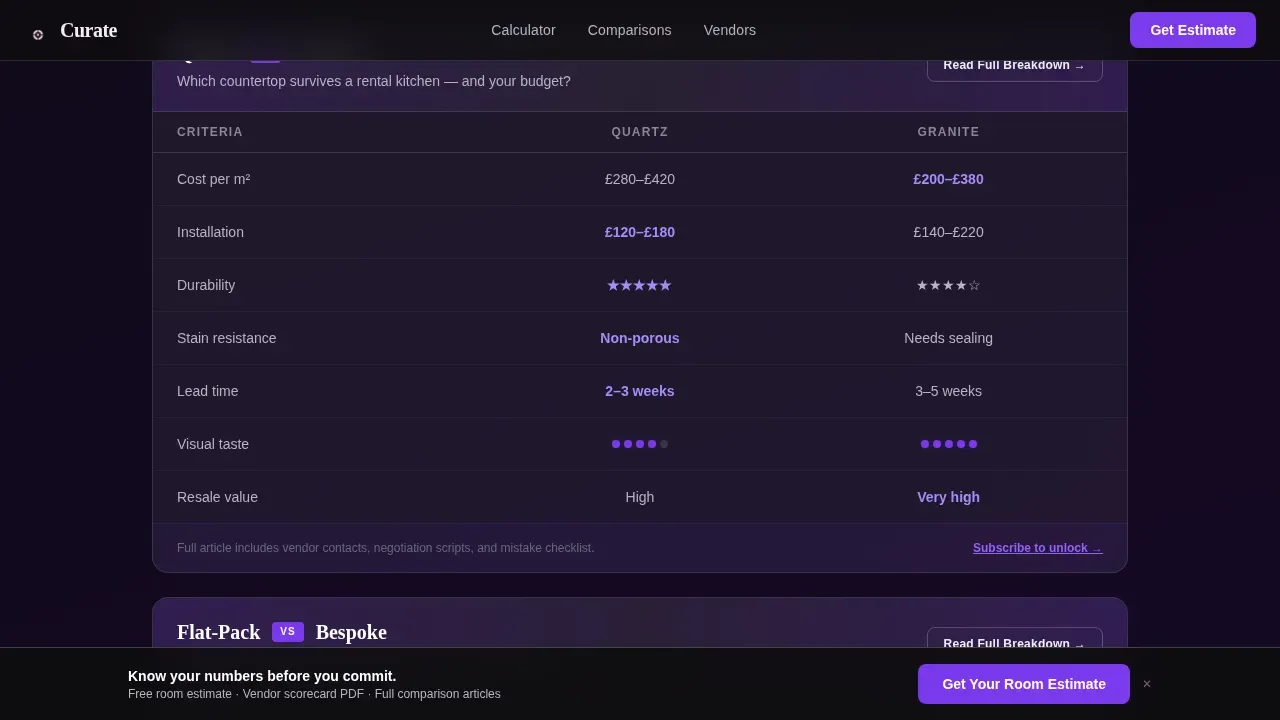The height and width of the screenshot is (720, 1280).
Task: Click Granite cost £200–£380 value
Action: tap(948, 179)
